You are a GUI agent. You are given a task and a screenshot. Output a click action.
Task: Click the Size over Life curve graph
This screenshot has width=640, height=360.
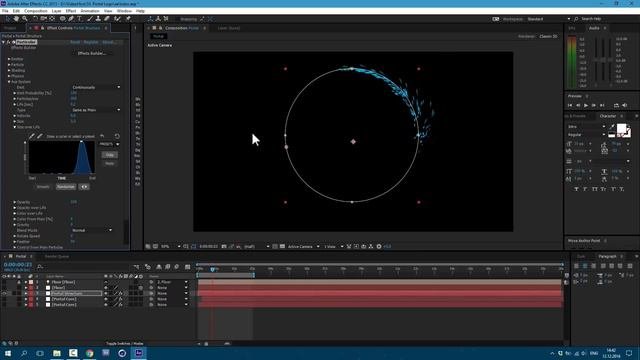pos(62,158)
